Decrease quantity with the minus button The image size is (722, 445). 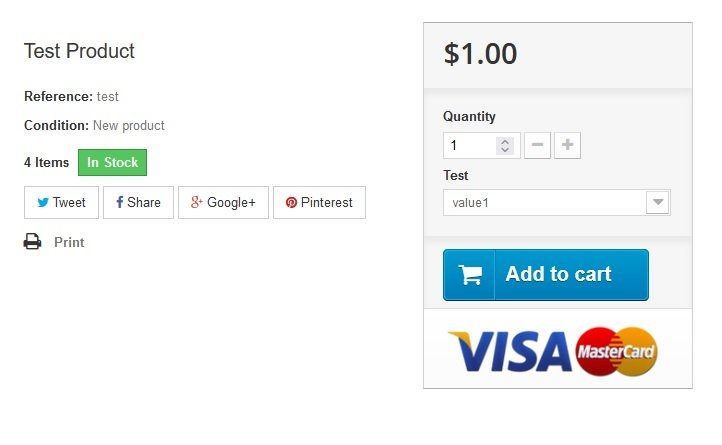coord(537,145)
